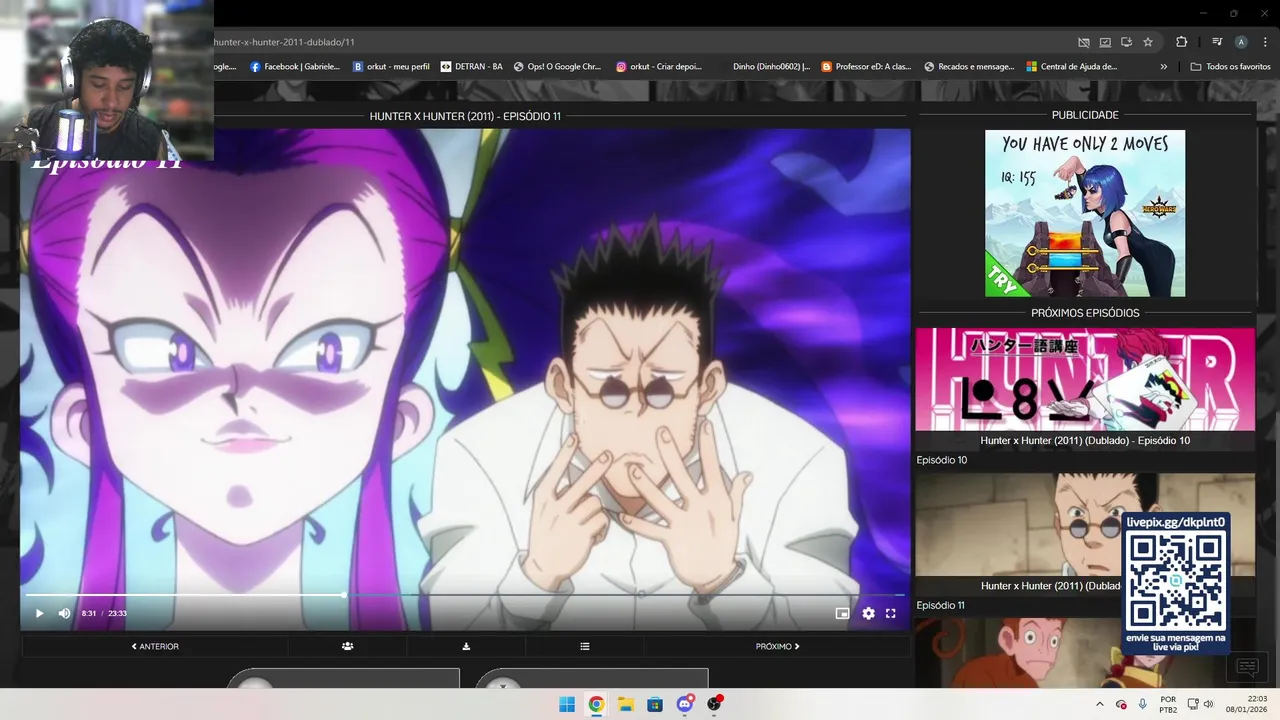Open Chrome profile avatar A

1241,42
